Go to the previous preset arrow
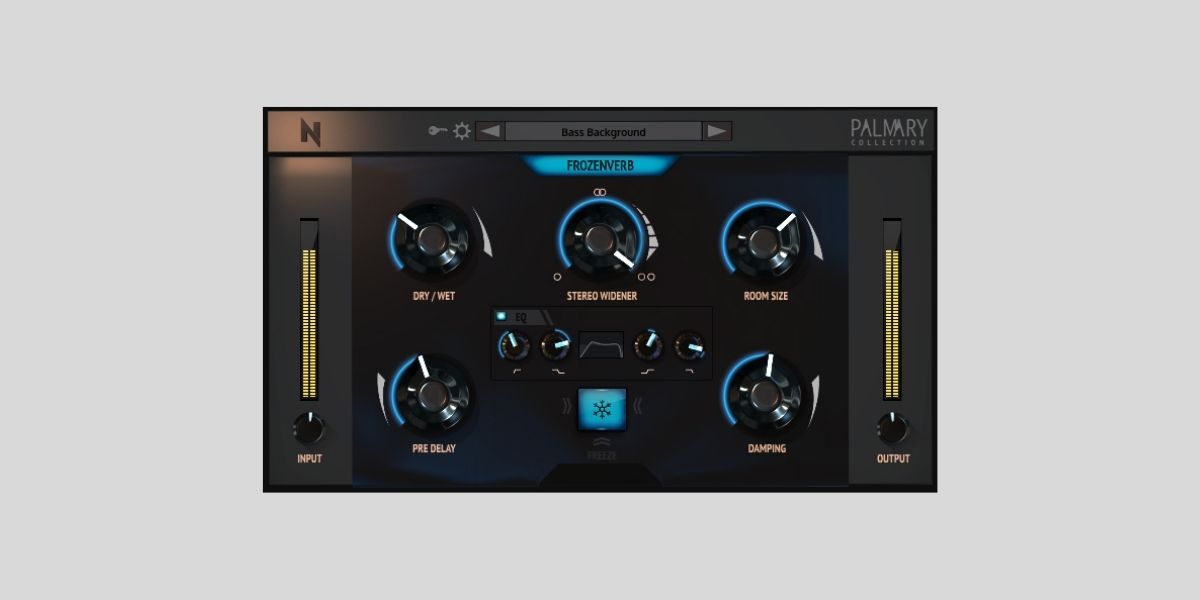Image resolution: width=1200 pixels, height=600 pixels. (490, 131)
